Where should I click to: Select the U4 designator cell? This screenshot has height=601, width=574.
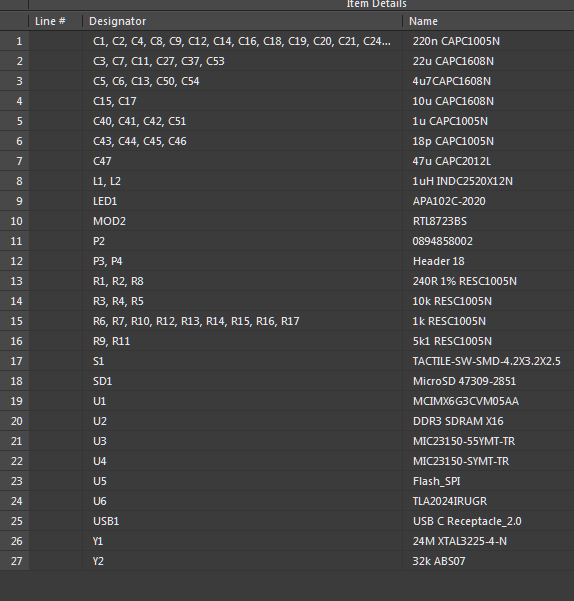tap(243, 461)
